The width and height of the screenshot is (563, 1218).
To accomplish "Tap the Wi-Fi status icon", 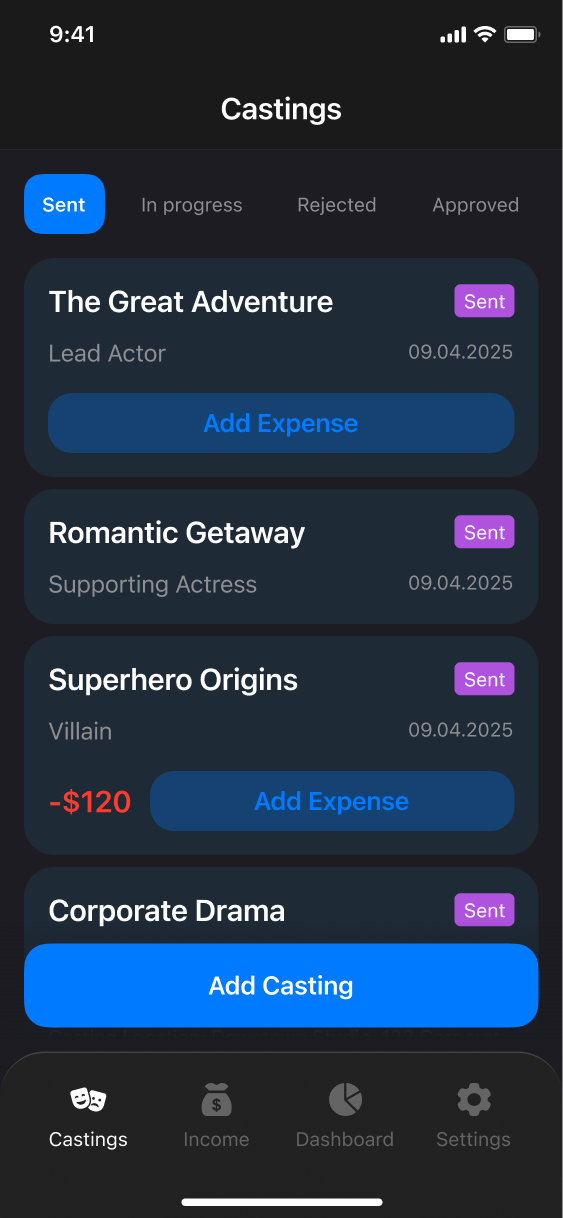I will (x=485, y=35).
